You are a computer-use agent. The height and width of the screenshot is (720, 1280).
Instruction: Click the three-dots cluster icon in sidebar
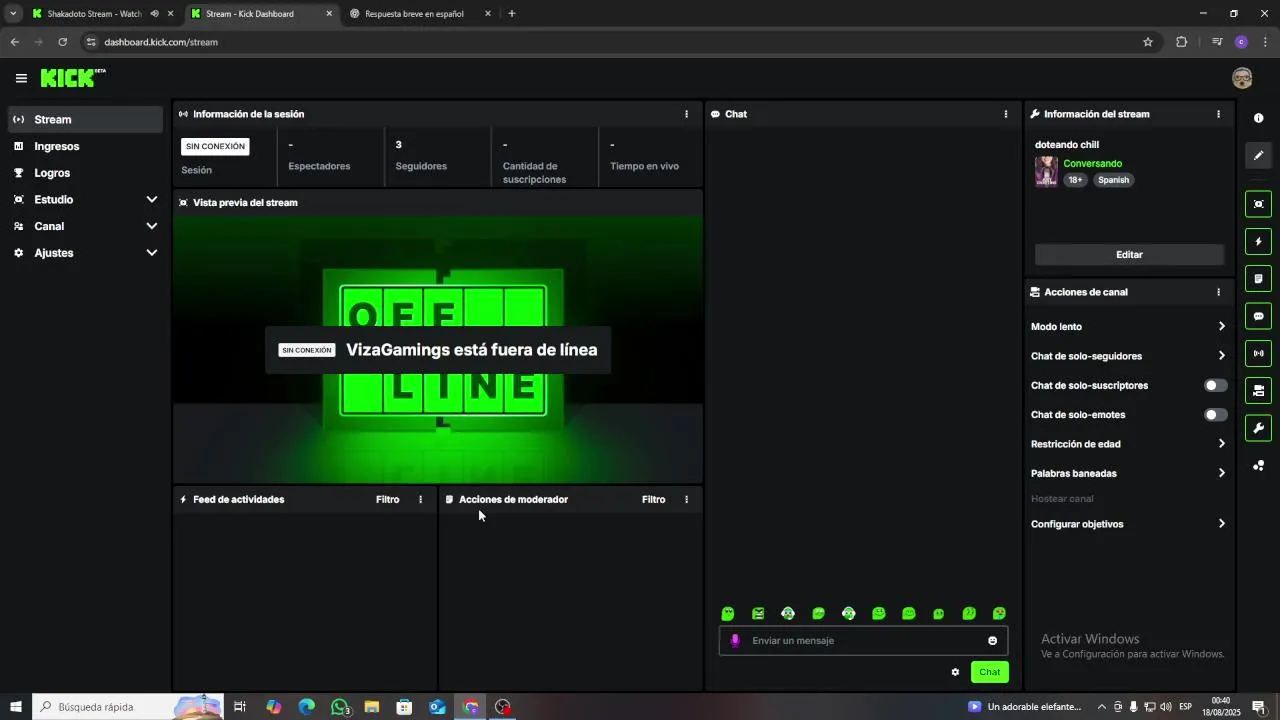(x=1258, y=466)
